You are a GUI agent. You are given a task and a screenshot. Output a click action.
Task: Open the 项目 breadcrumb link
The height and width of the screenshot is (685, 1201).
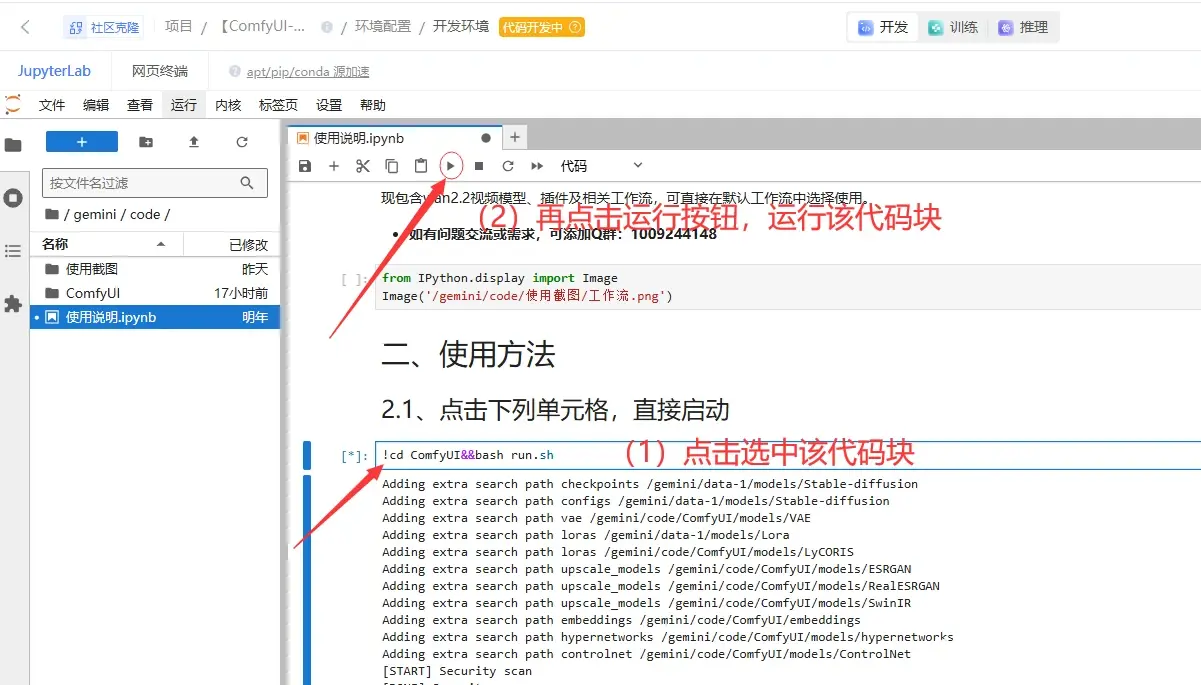(178, 27)
